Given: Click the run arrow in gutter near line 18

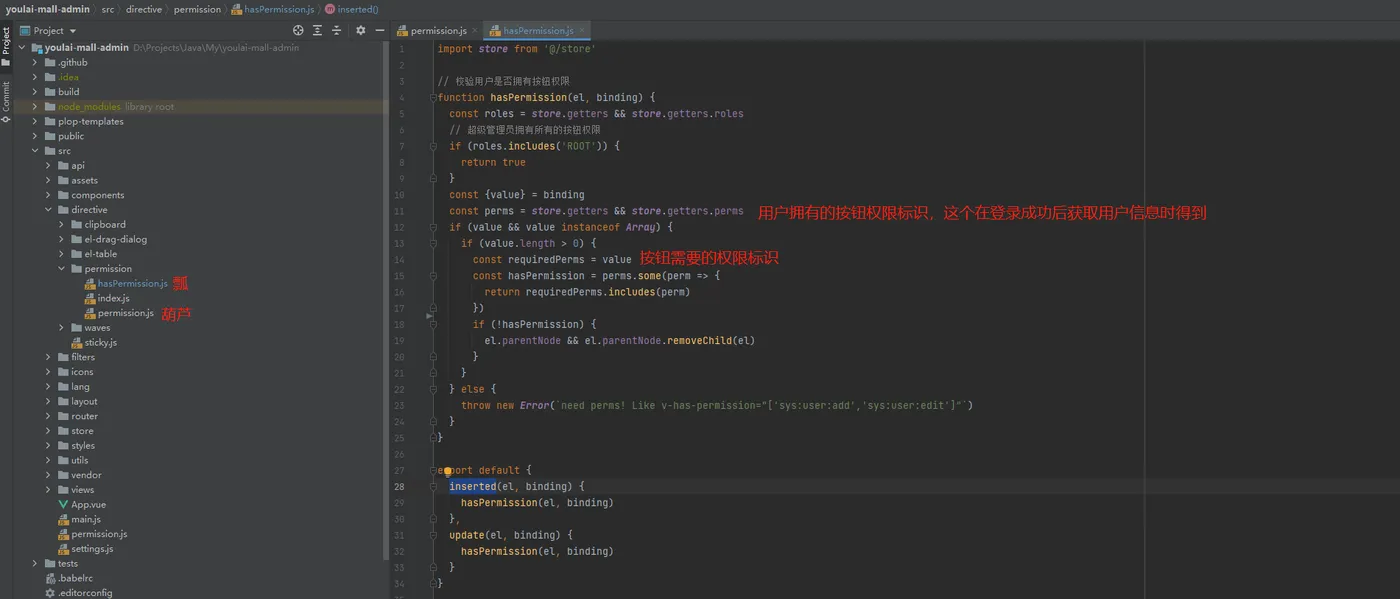Looking at the screenshot, I should click(x=430, y=316).
